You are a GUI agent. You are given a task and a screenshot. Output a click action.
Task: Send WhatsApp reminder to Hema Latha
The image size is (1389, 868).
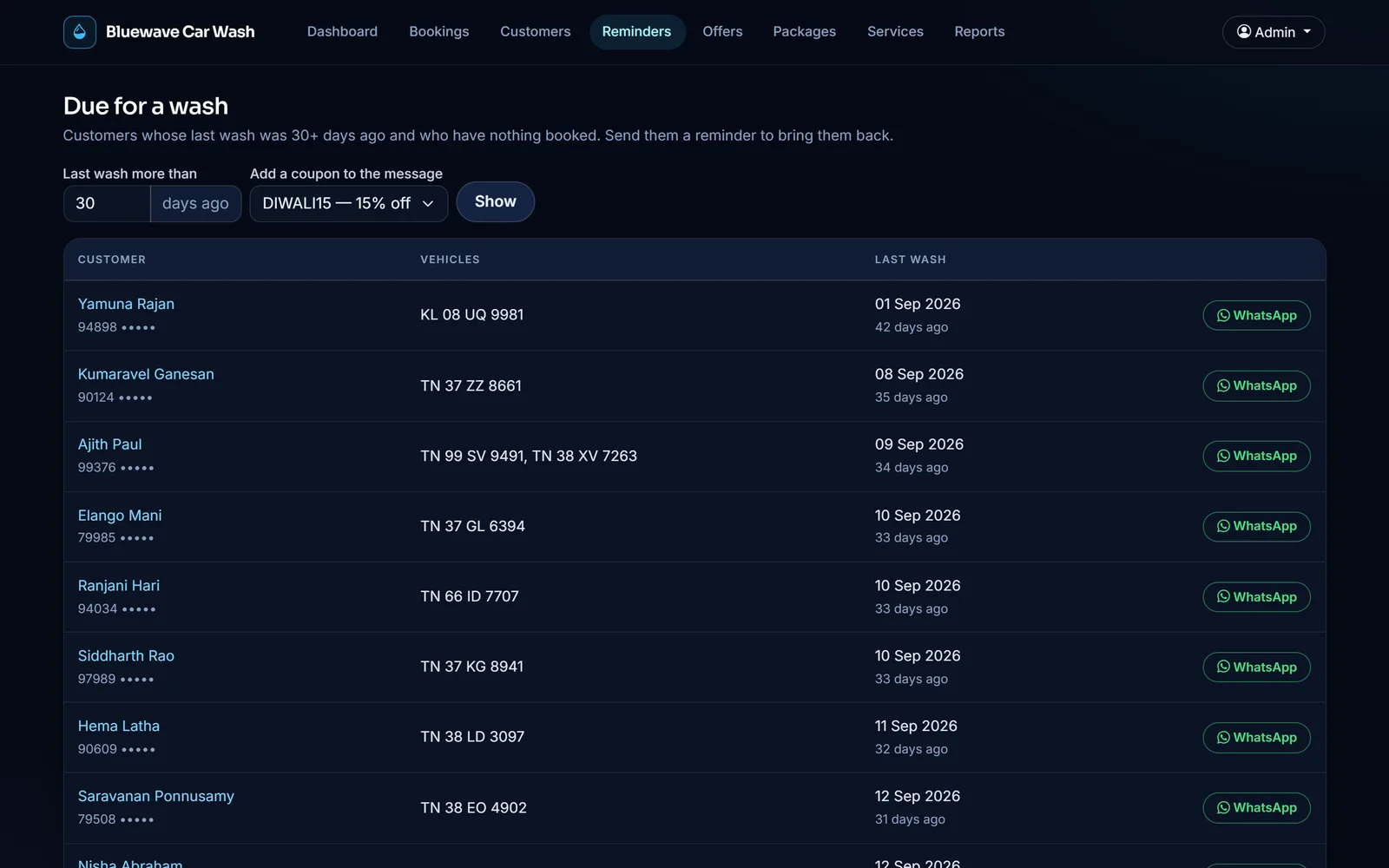(1256, 737)
